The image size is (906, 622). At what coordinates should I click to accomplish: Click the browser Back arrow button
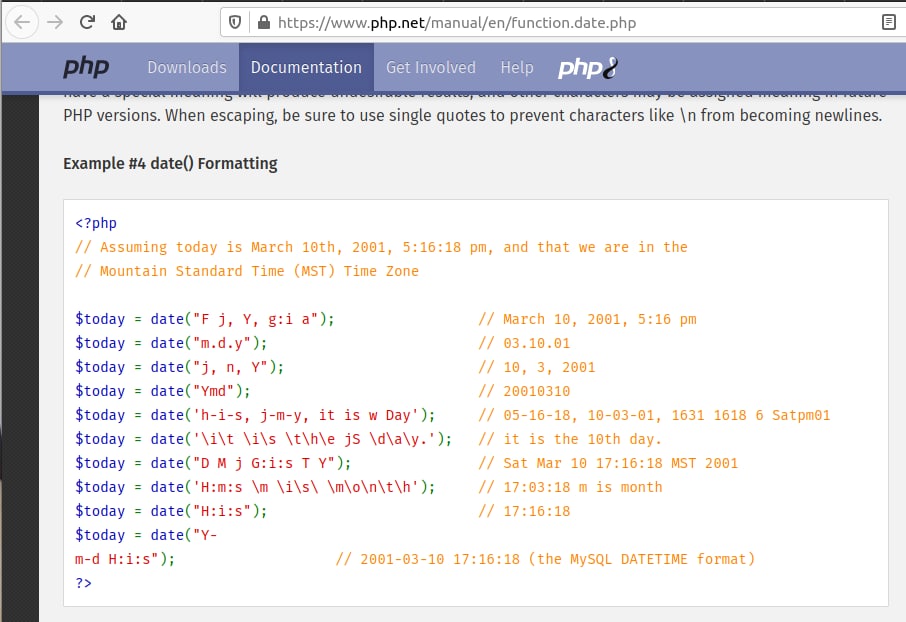click(22, 23)
